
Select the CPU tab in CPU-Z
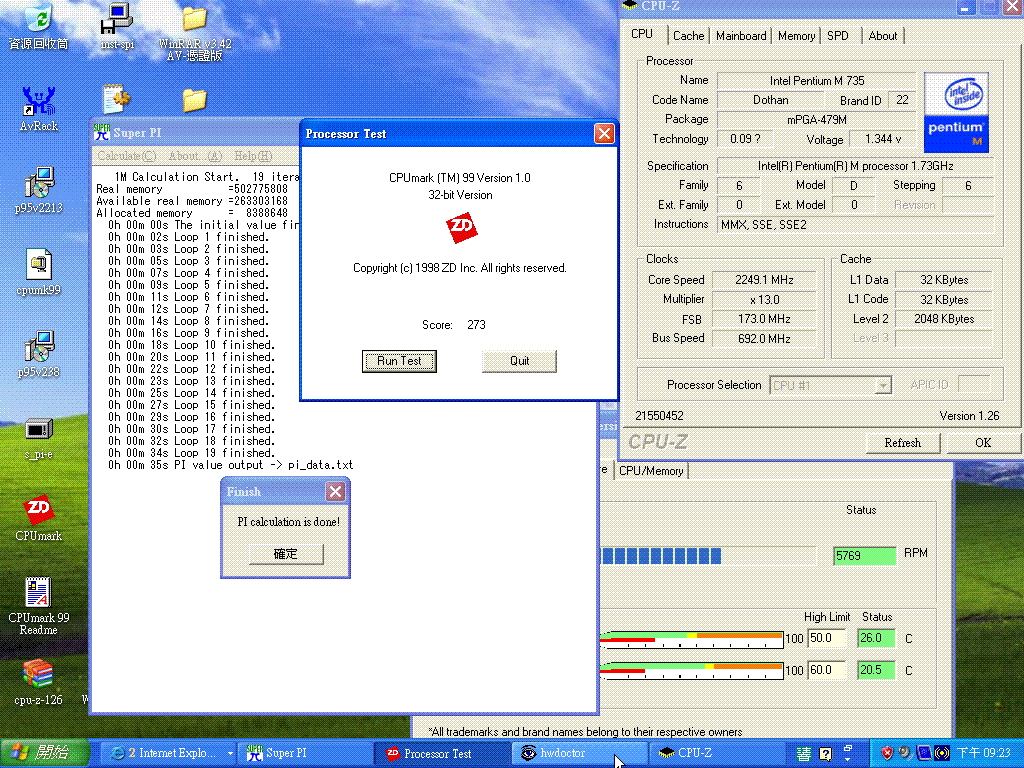click(642, 34)
